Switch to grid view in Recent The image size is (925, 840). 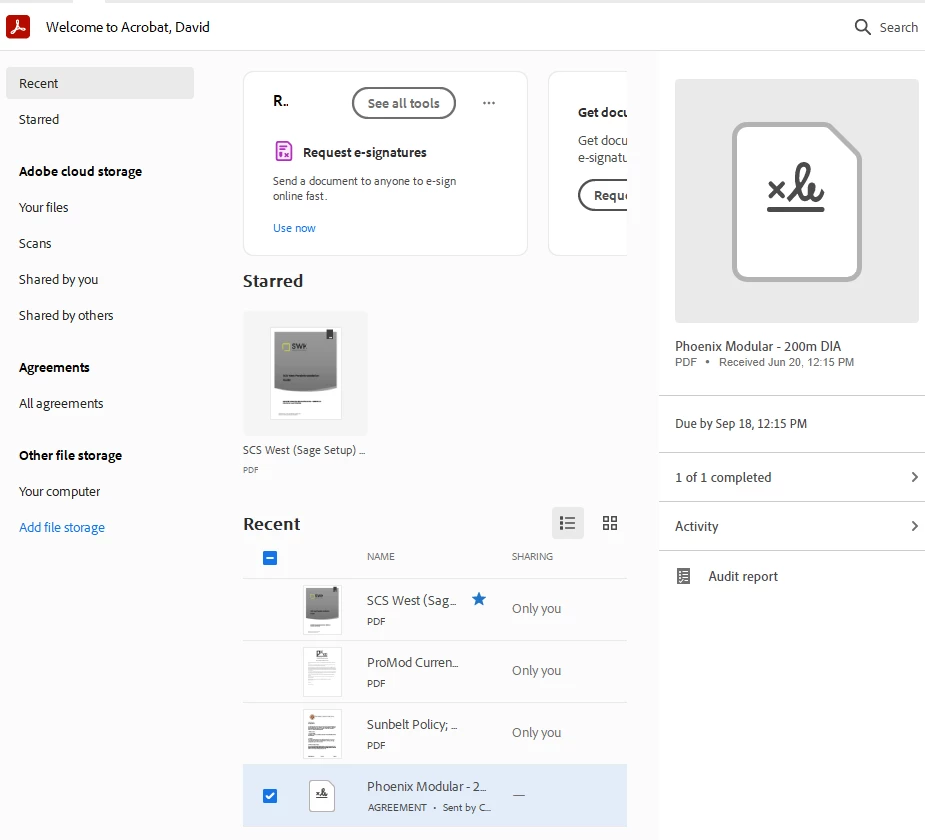[x=610, y=523]
